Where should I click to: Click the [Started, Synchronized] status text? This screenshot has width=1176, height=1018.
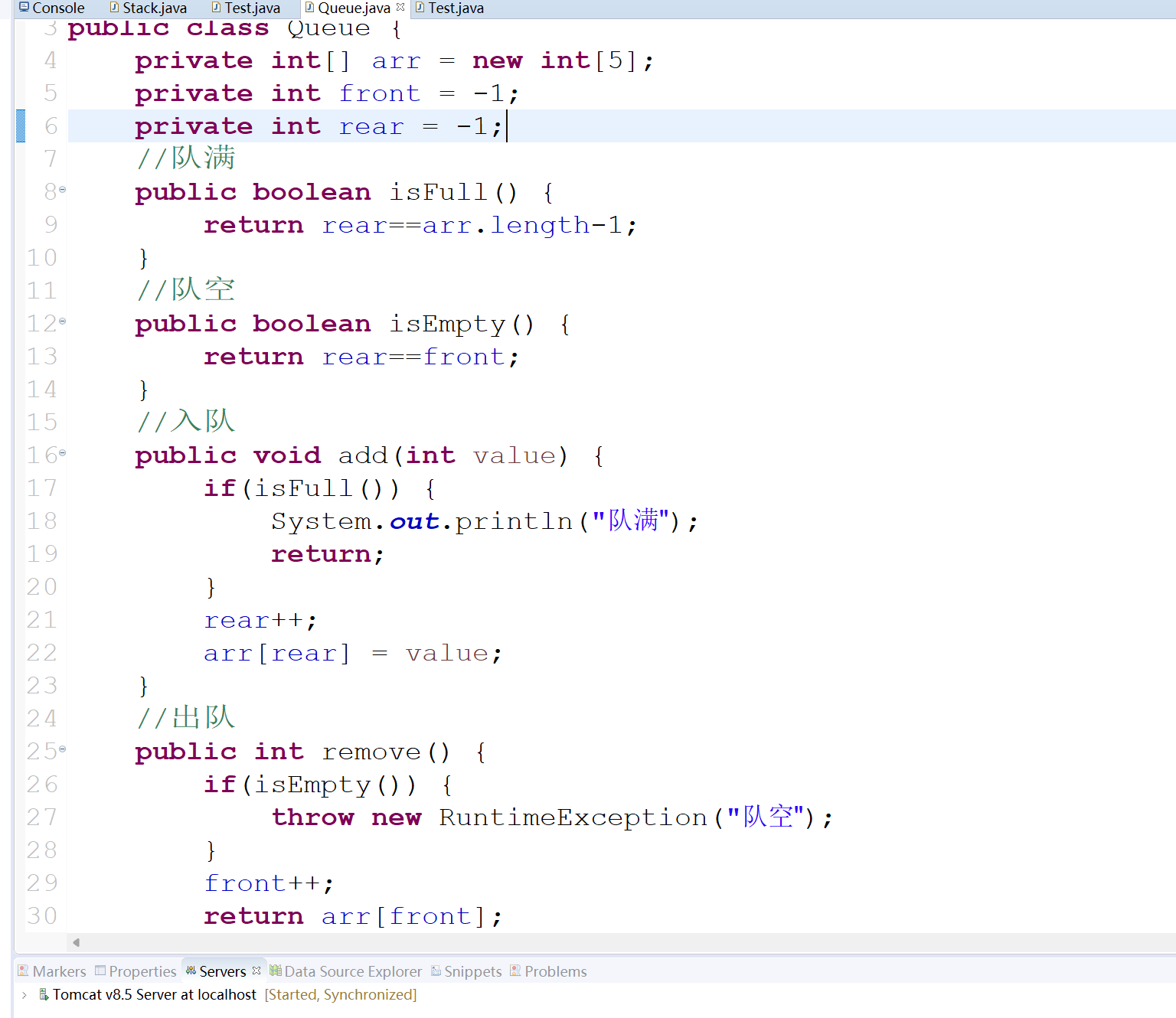pos(341,994)
